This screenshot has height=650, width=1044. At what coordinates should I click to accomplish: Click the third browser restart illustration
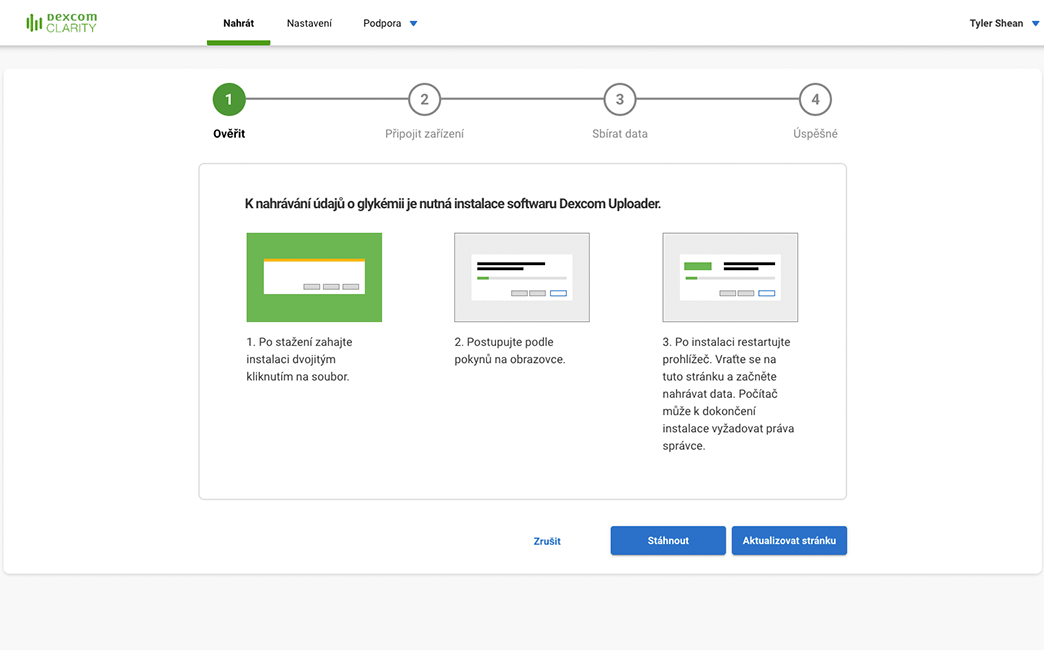coord(730,277)
